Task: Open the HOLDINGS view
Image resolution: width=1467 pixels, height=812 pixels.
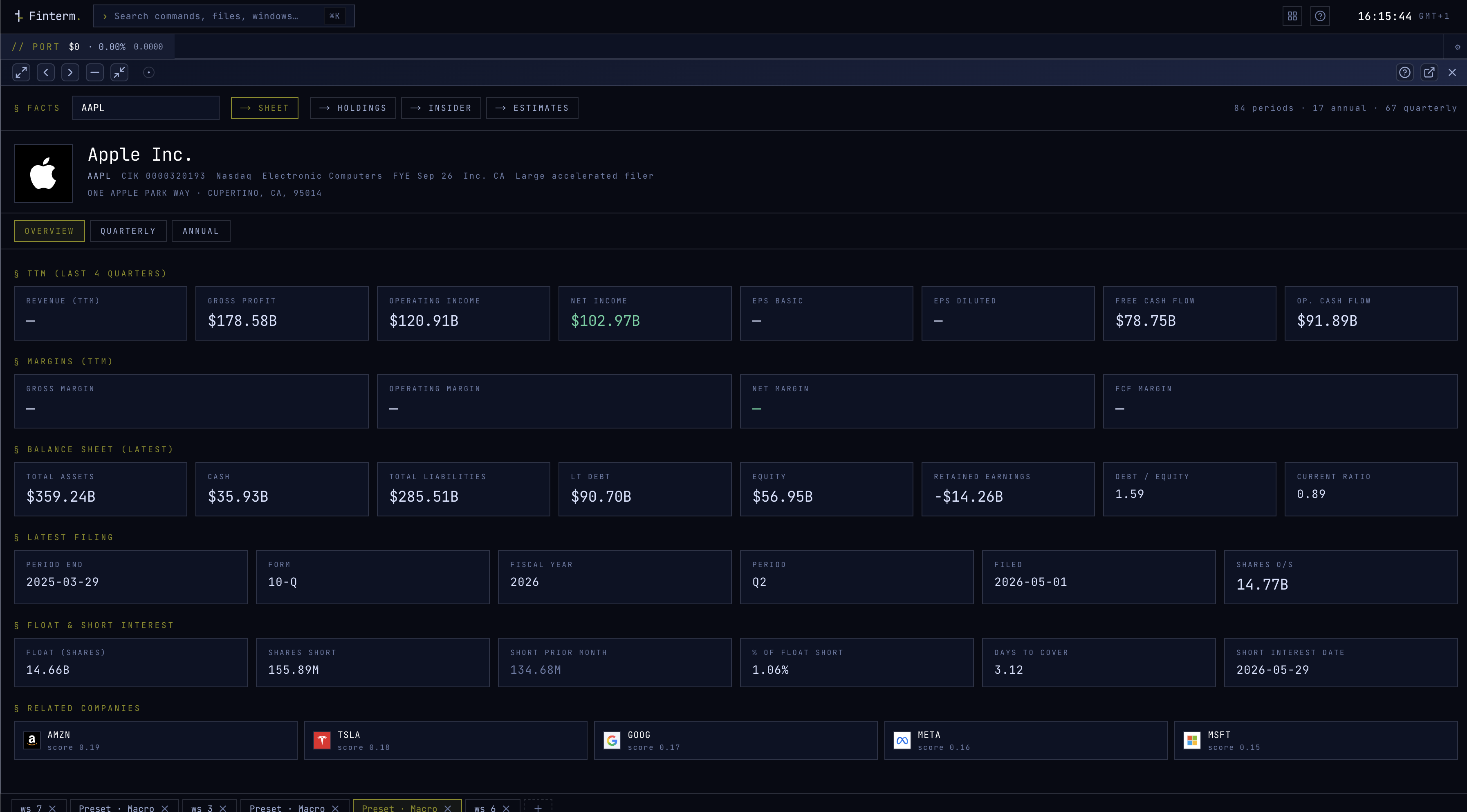Action: click(x=352, y=108)
